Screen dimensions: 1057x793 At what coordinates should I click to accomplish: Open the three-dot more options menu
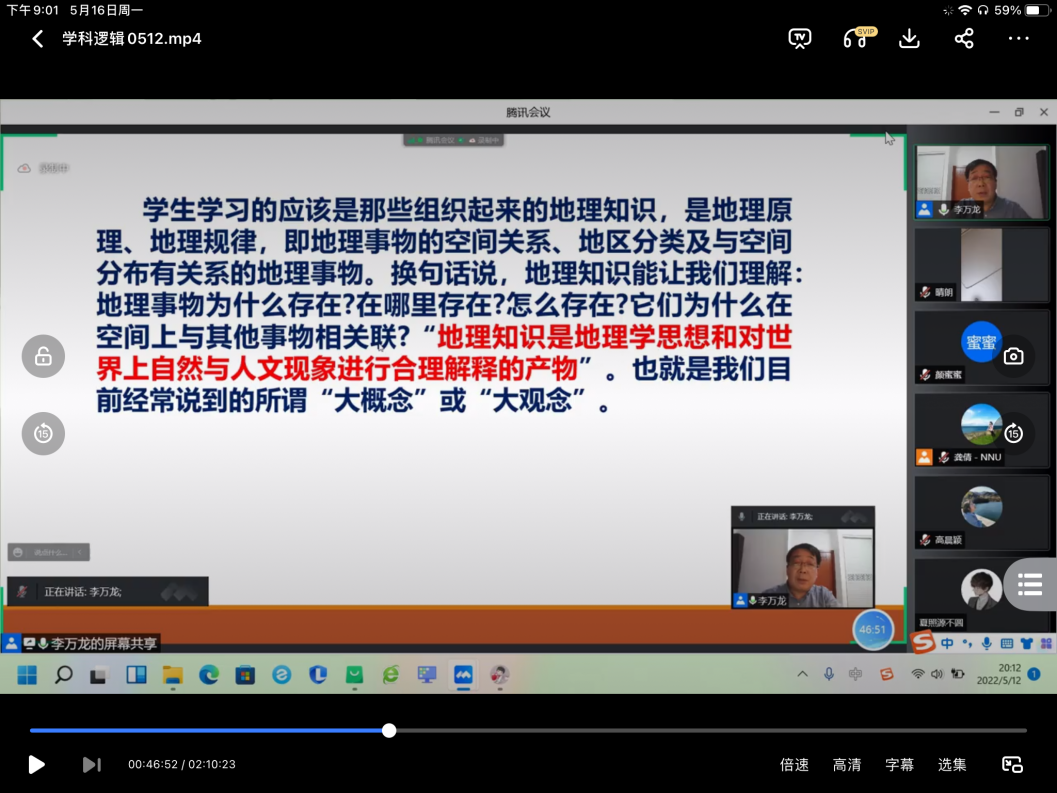tap(1018, 39)
